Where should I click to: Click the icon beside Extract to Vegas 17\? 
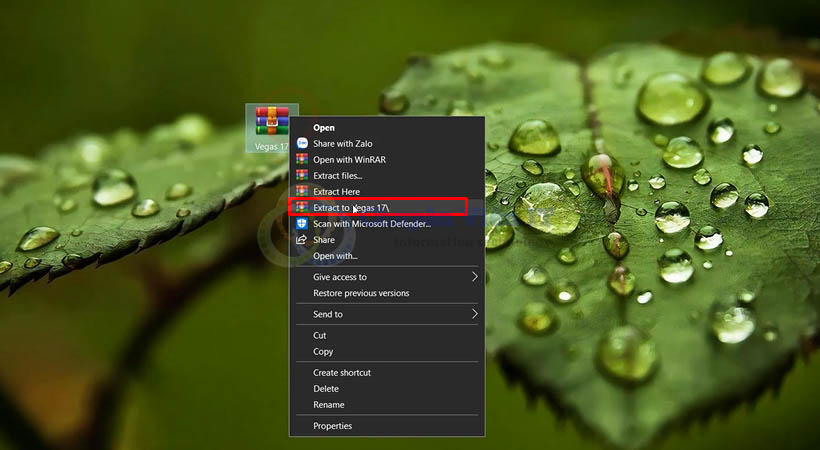tap(302, 208)
